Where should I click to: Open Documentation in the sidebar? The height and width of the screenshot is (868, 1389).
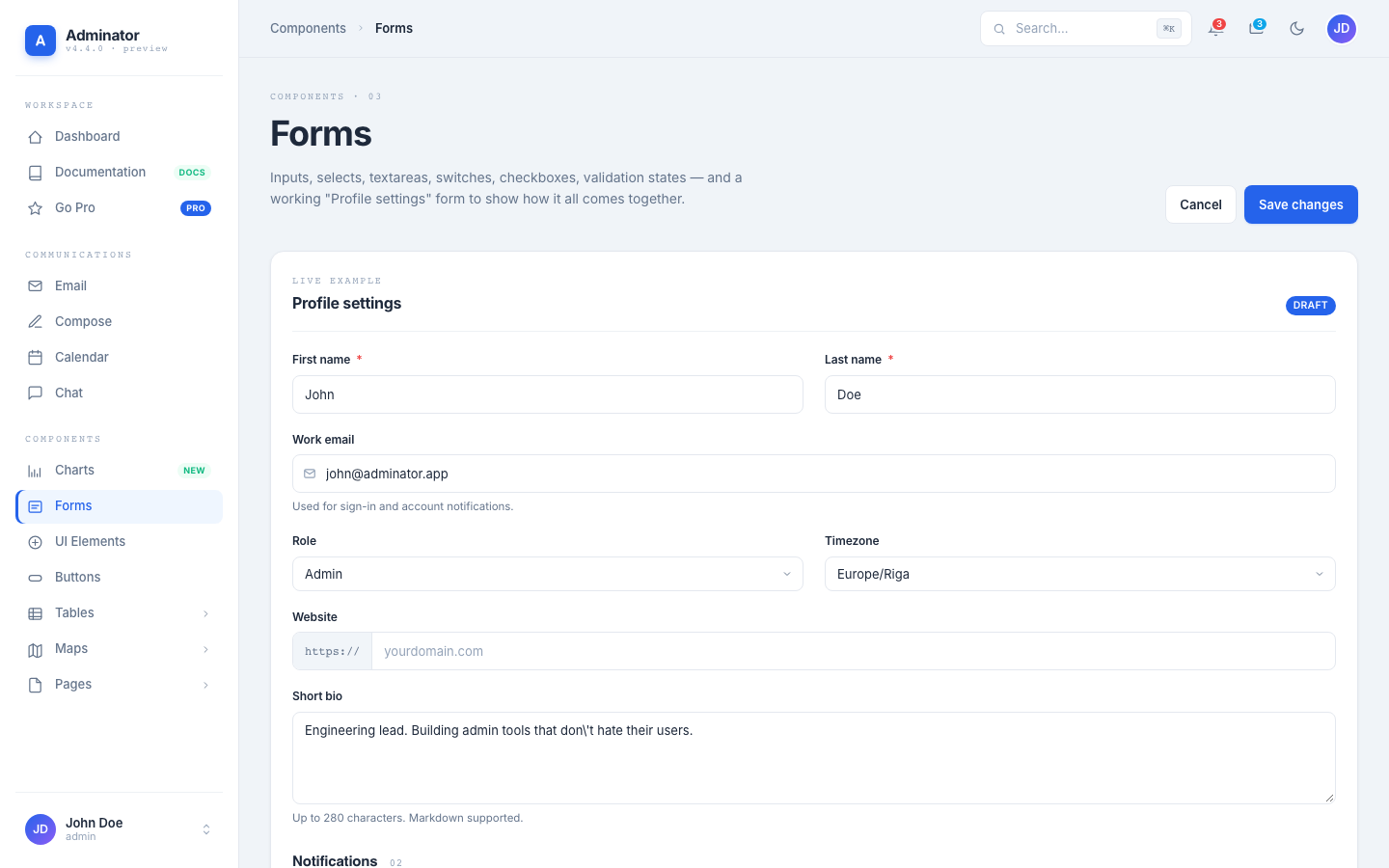click(x=120, y=173)
